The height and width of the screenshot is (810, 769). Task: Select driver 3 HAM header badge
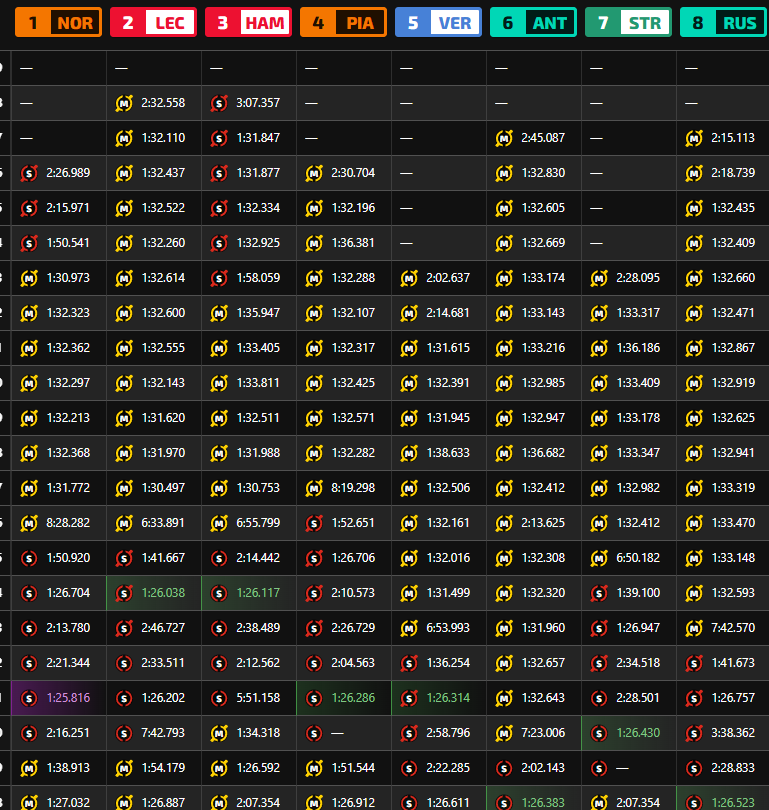[x=248, y=22]
